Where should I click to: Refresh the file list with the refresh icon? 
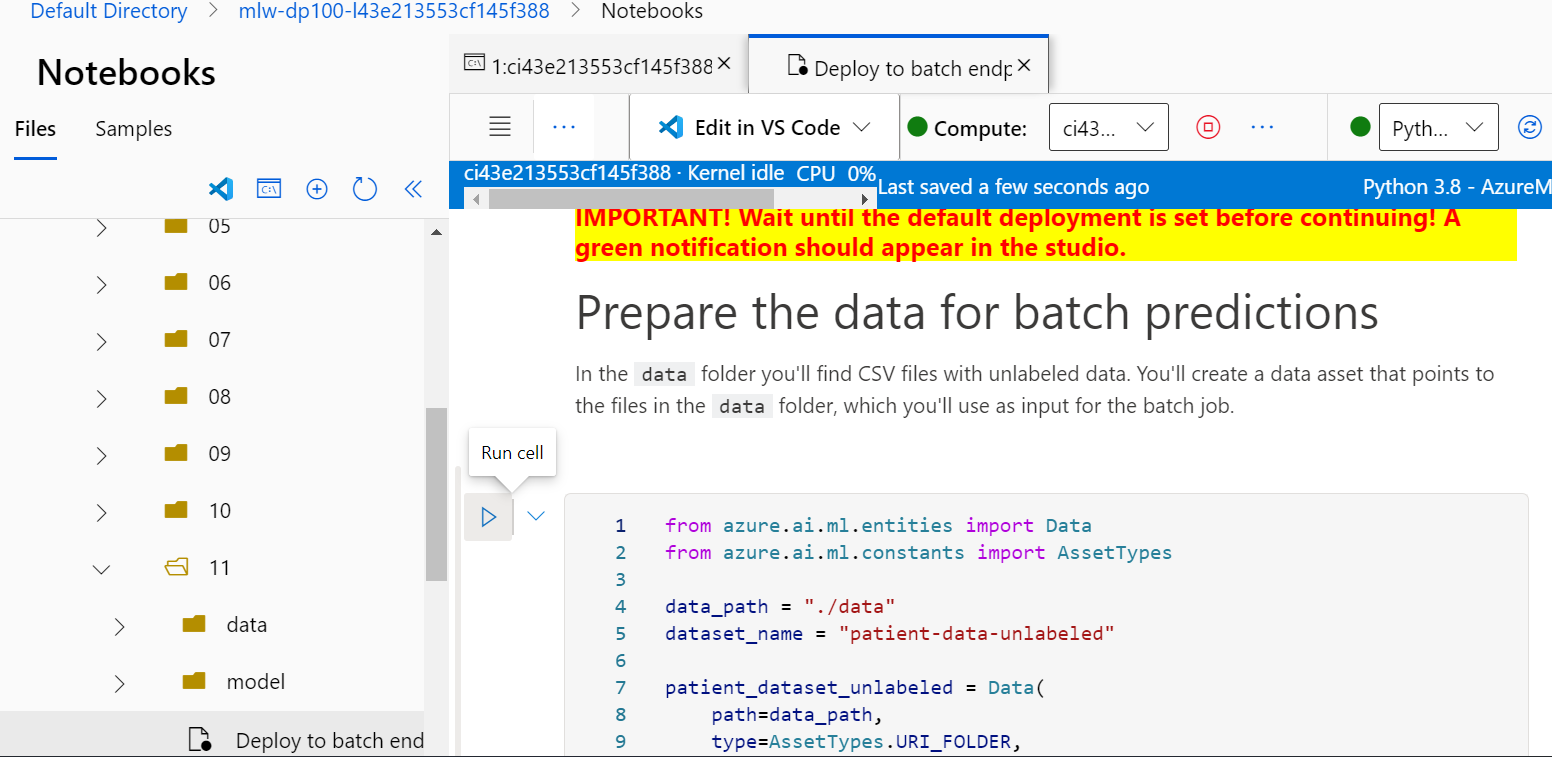[364, 189]
